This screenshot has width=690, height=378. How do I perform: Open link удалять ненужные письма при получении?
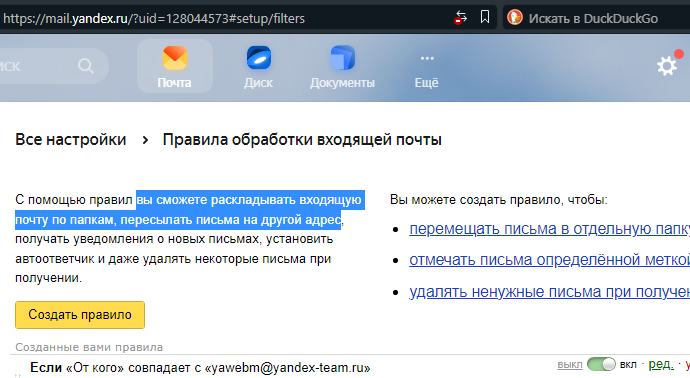pos(549,292)
